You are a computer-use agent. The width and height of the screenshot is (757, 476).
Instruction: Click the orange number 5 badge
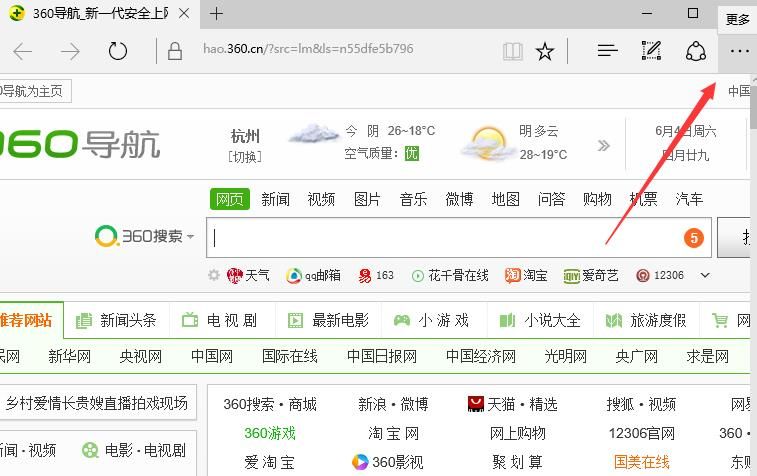click(694, 238)
